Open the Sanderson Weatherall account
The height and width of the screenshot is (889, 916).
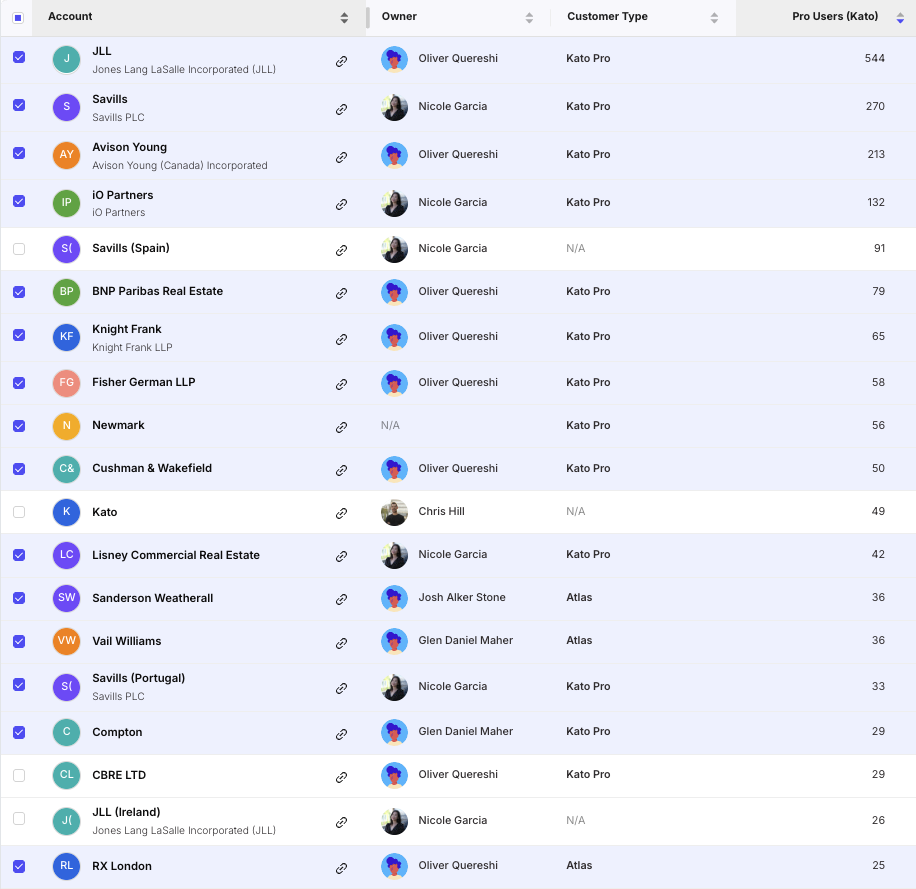152,598
